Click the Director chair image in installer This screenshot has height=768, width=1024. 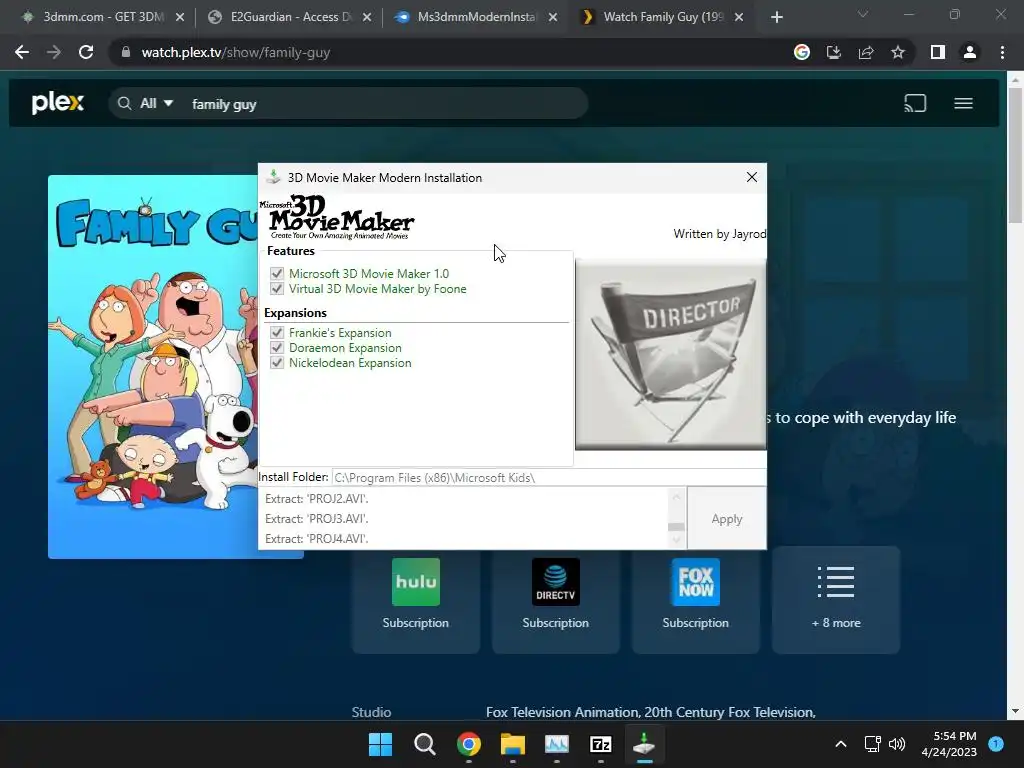[x=670, y=355]
